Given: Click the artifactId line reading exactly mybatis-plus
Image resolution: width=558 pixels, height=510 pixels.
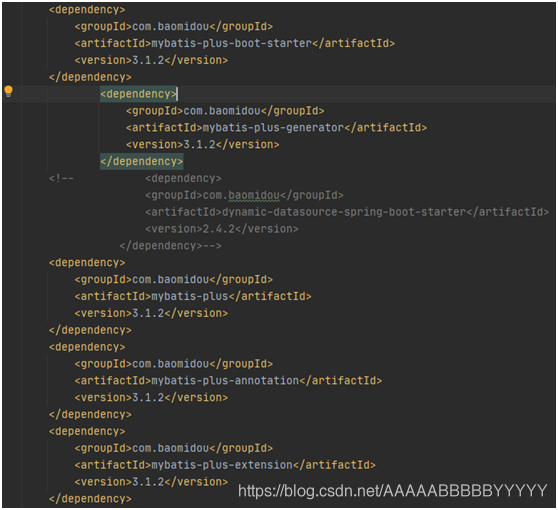Looking at the screenshot, I should 193,296.
